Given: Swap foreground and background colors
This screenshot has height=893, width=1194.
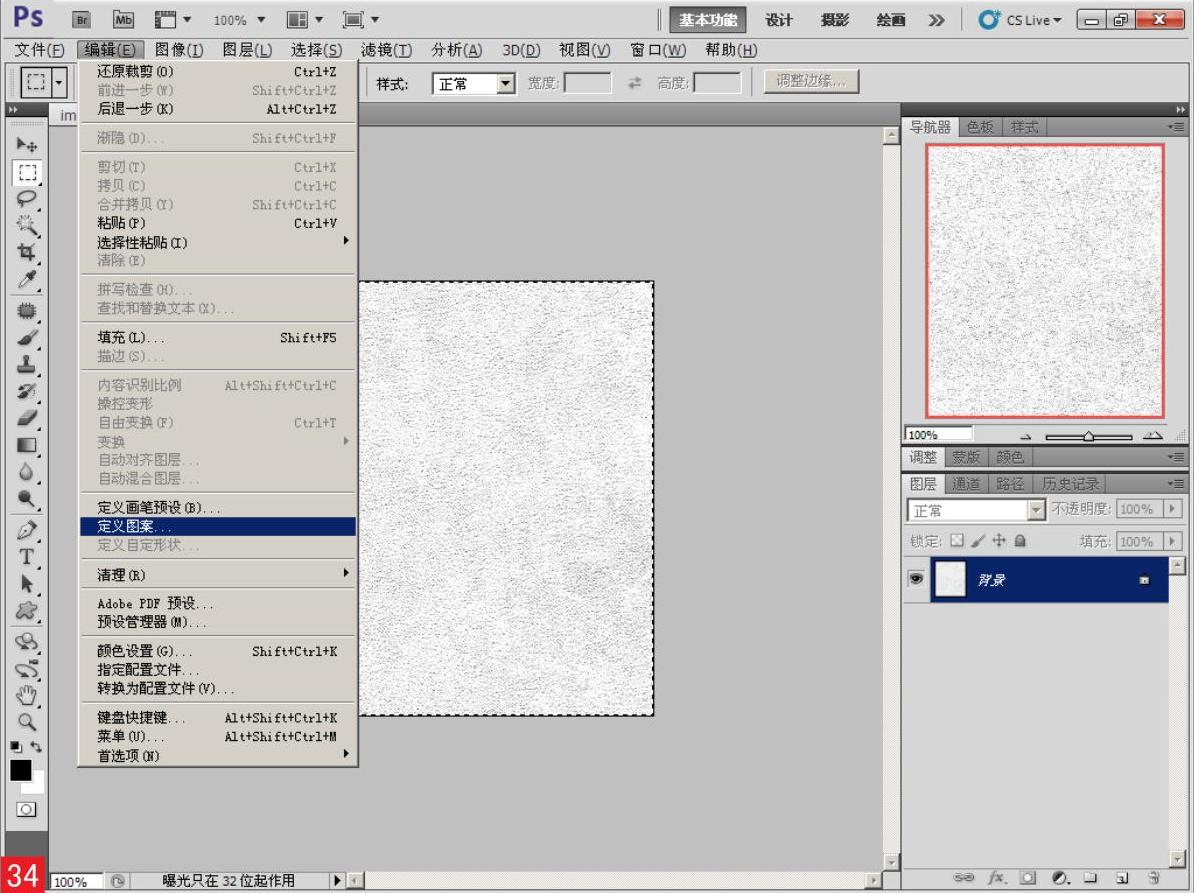Looking at the screenshot, I should coord(36,747).
